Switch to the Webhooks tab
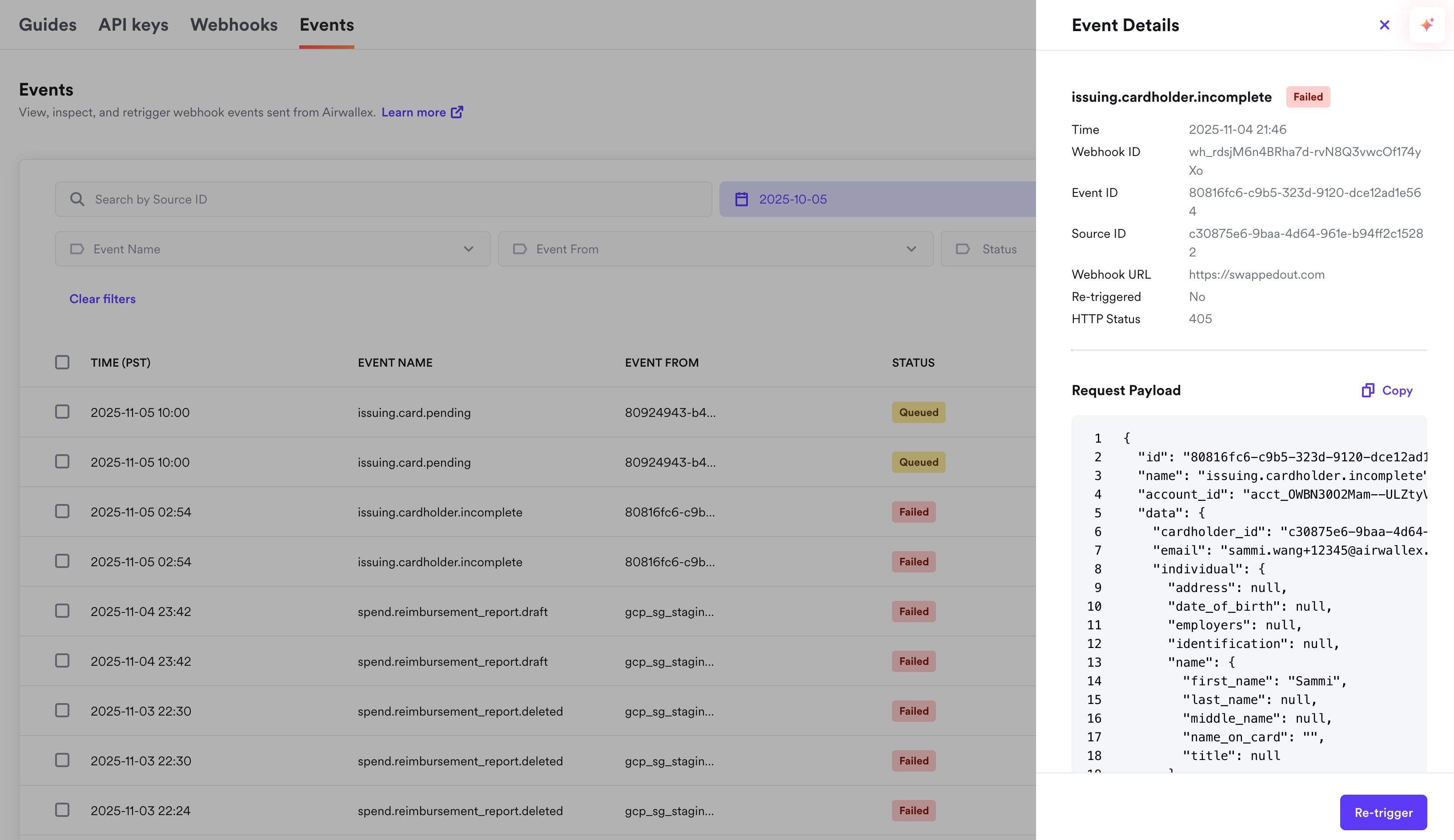The image size is (1454, 840). 234,25
